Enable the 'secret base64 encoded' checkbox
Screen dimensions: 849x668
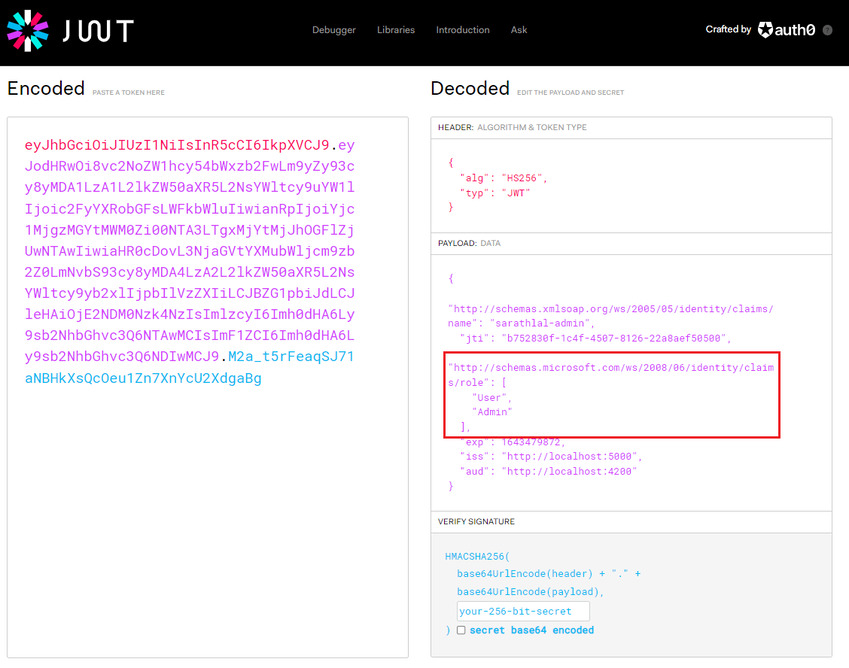[x=461, y=630]
